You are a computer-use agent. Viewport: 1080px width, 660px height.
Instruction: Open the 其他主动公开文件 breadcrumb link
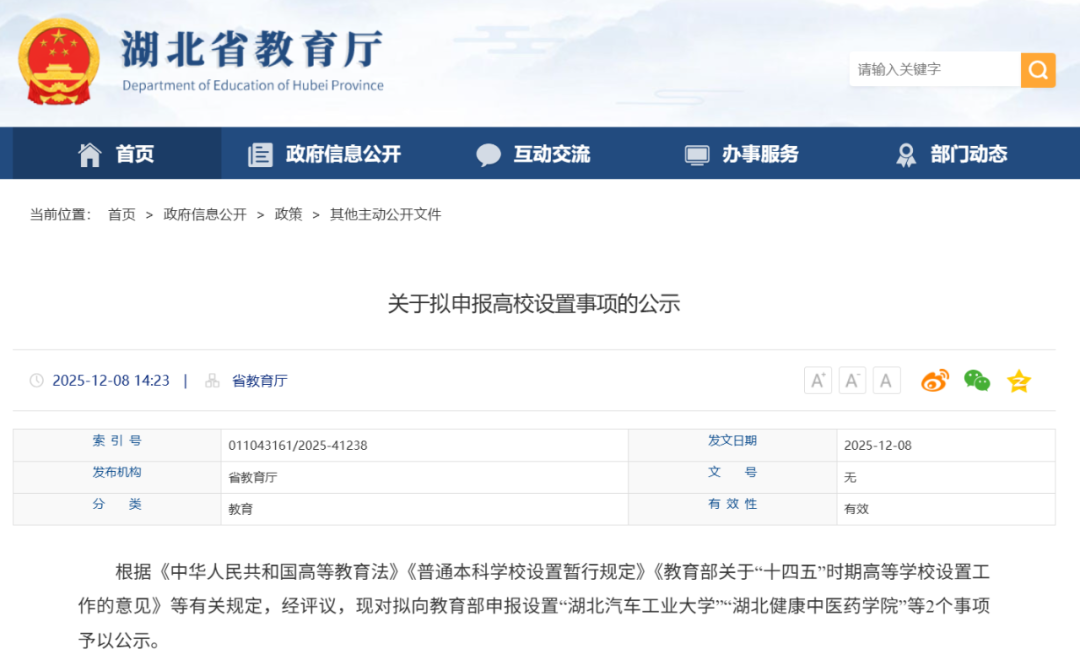[x=385, y=214]
